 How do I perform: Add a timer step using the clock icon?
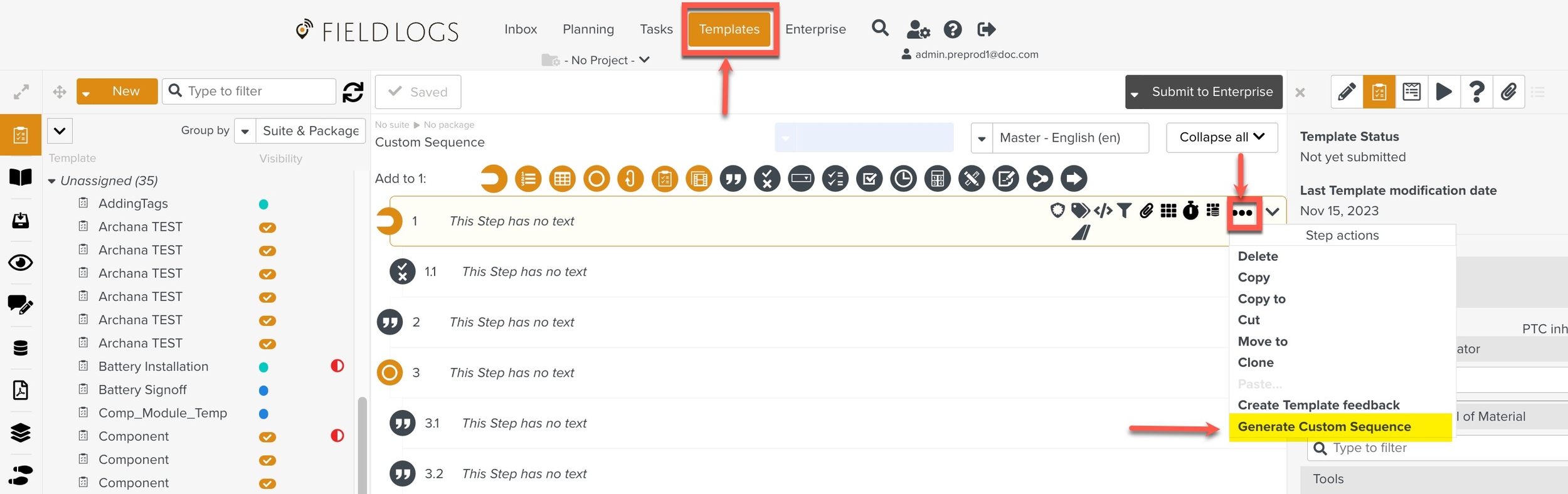903,179
